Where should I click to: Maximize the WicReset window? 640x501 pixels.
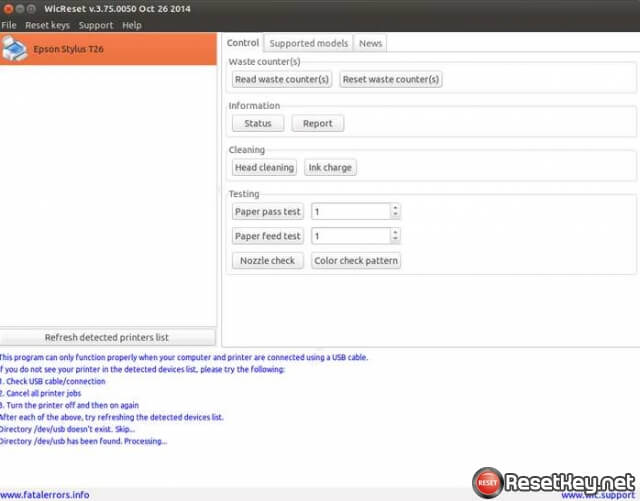click(x=31, y=9)
